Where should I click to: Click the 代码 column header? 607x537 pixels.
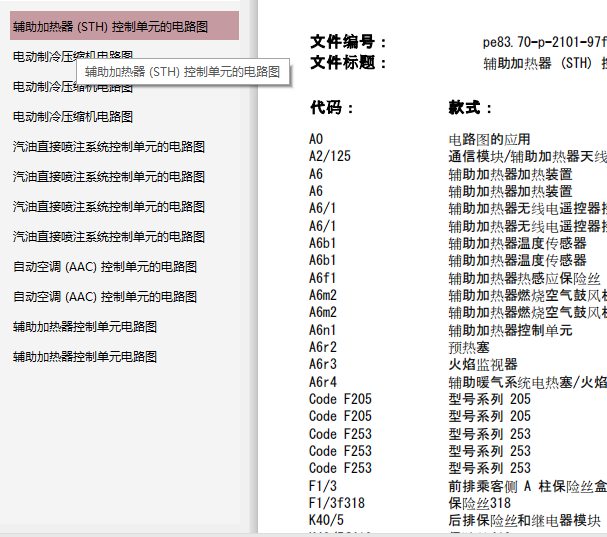point(331,108)
